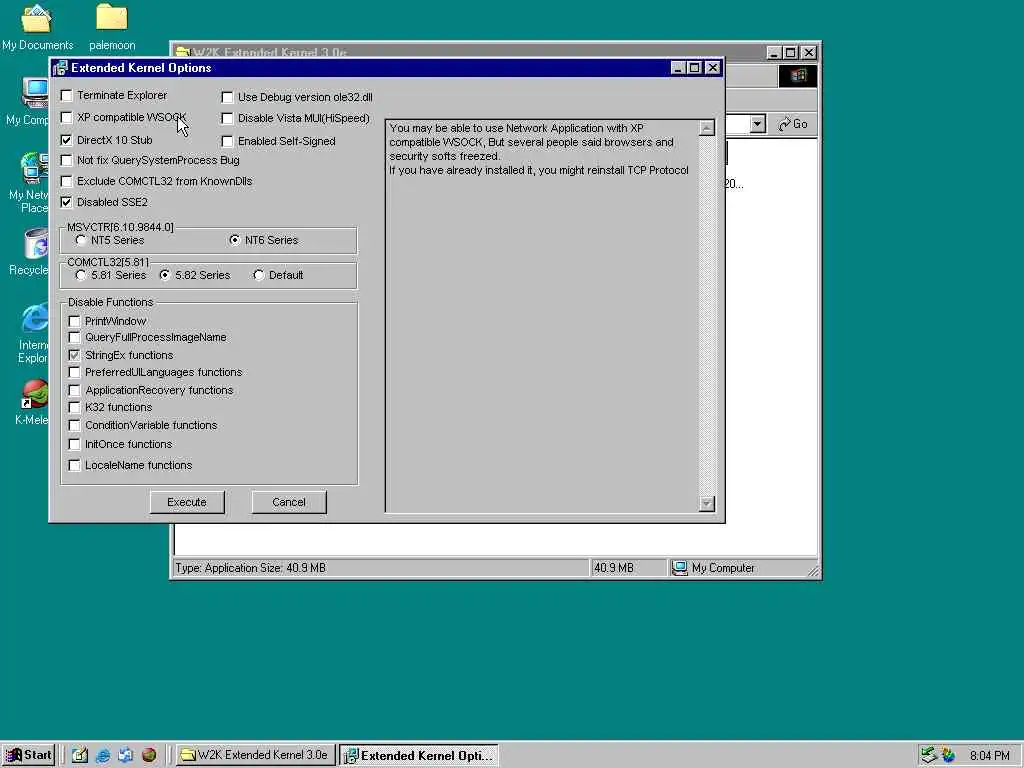This screenshot has height=768, width=1024.
Task: Click description pane scroll up arrow
Action: click(707, 128)
